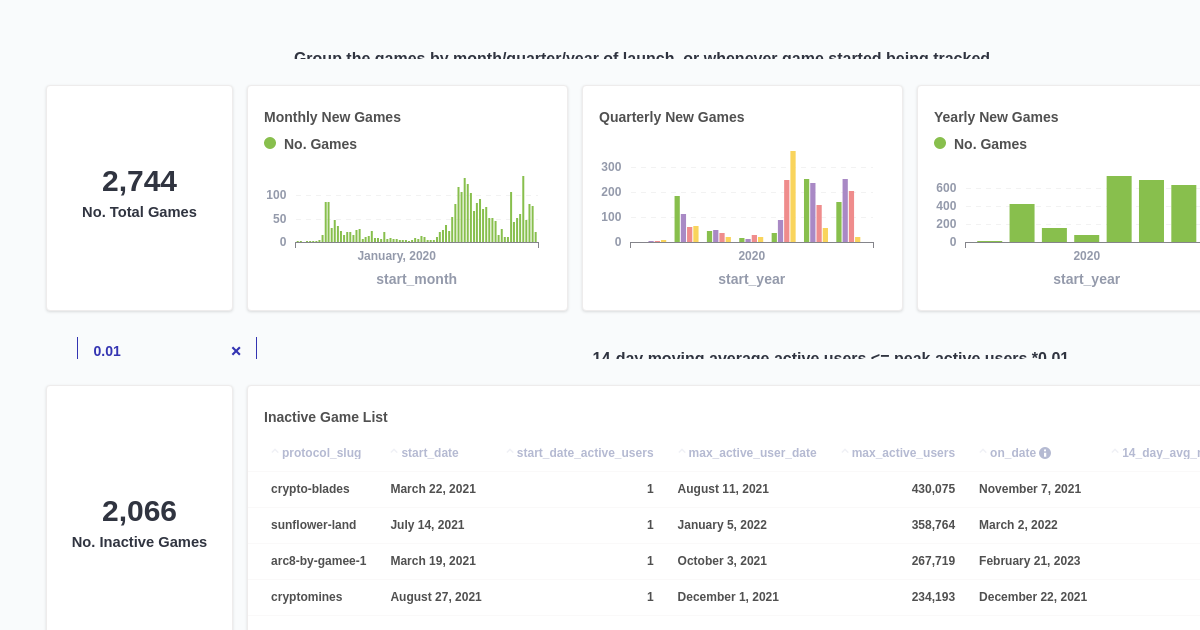Screen dimensions: 1200x630
Task: Open the sunflower-land protocol entry
Action: [314, 524]
